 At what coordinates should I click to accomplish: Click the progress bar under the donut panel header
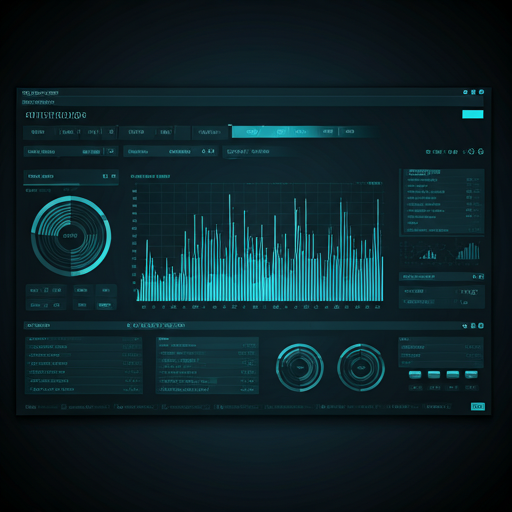(71, 184)
